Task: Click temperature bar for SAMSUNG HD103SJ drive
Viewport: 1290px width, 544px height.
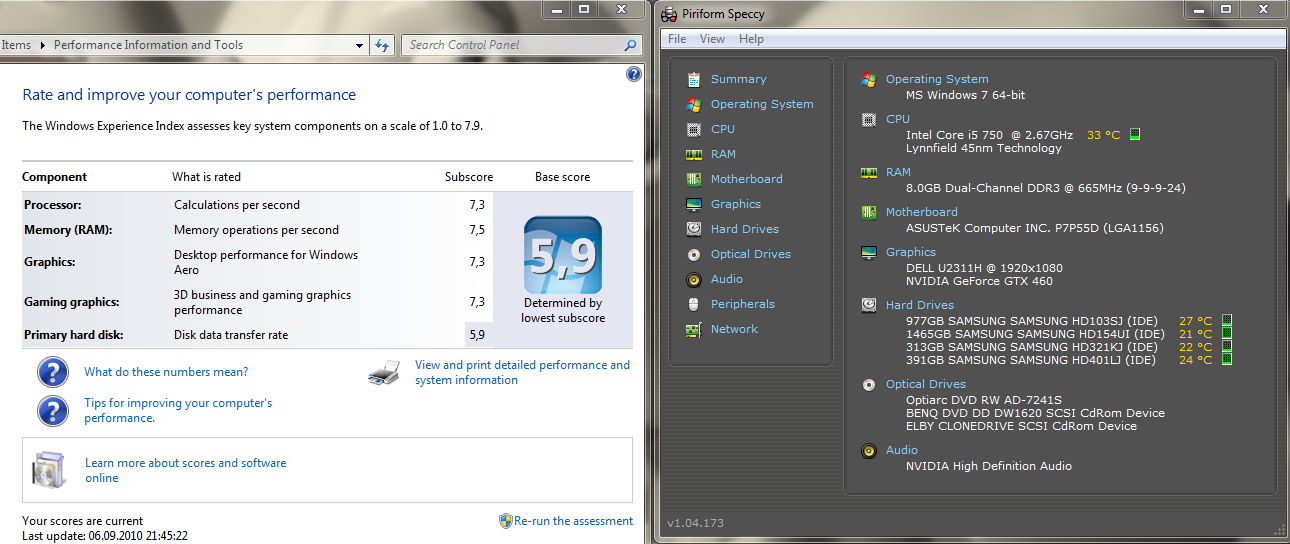Action: 1227,321
